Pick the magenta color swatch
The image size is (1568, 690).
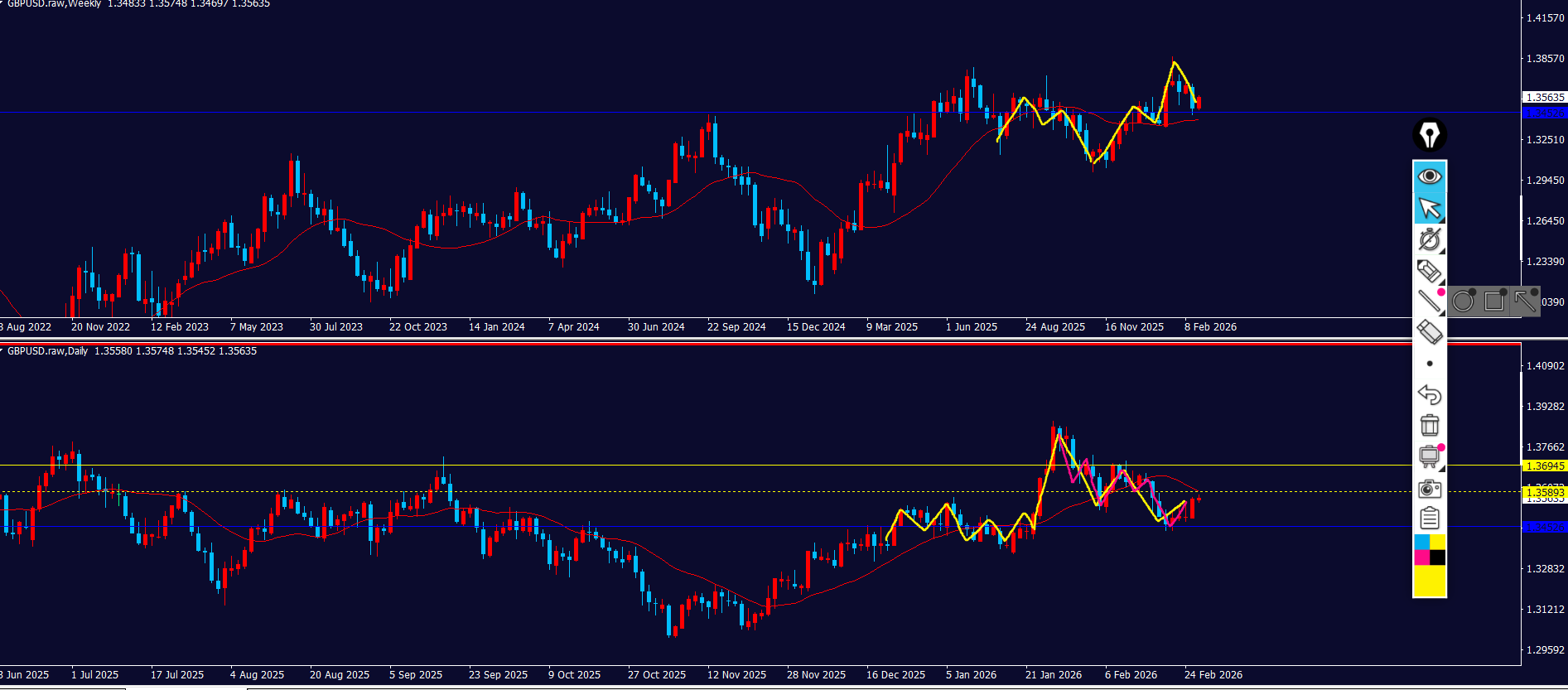[x=1421, y=557]
